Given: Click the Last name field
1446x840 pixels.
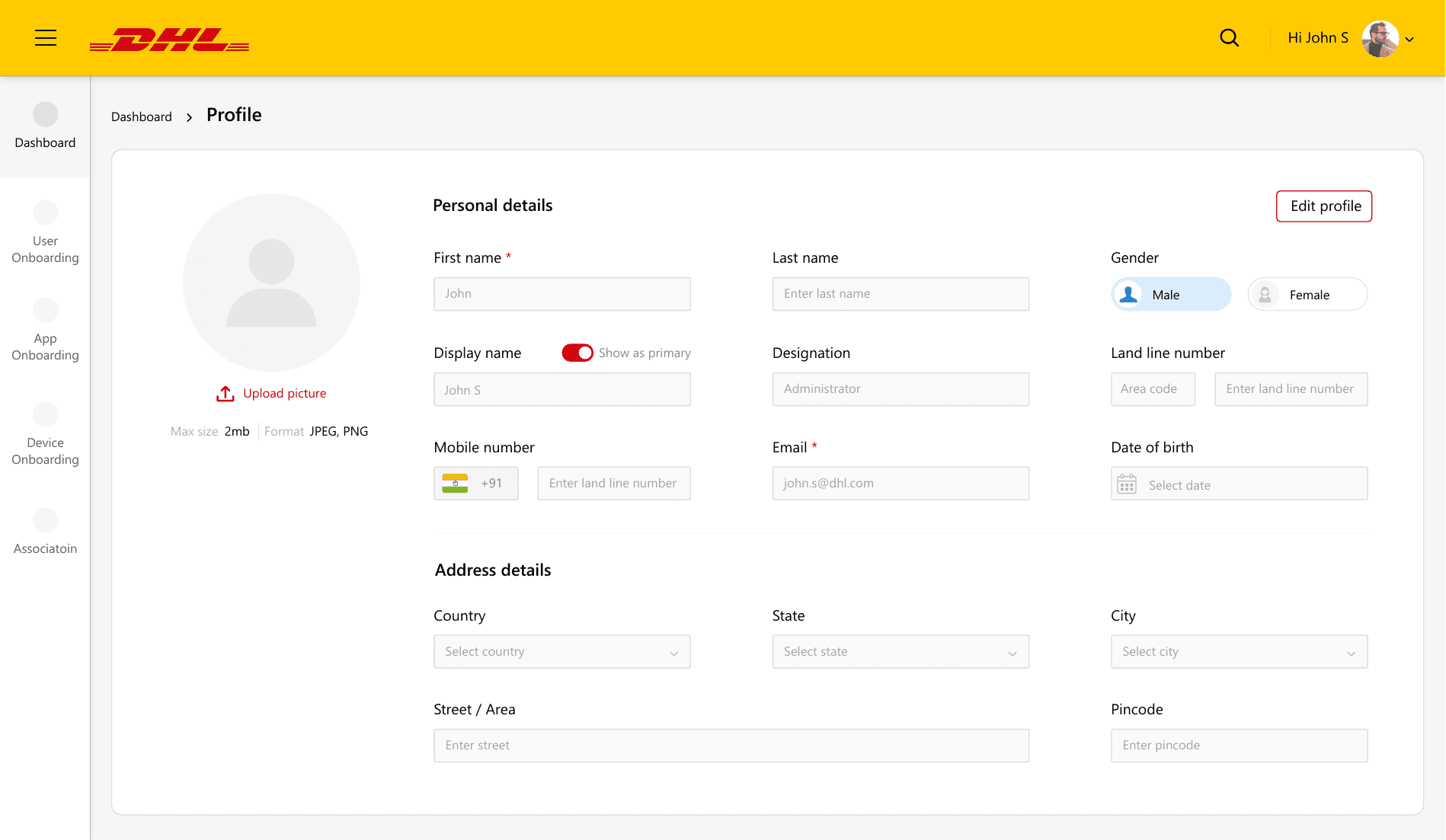Looking at the screenshot, I should pos(901,294).
